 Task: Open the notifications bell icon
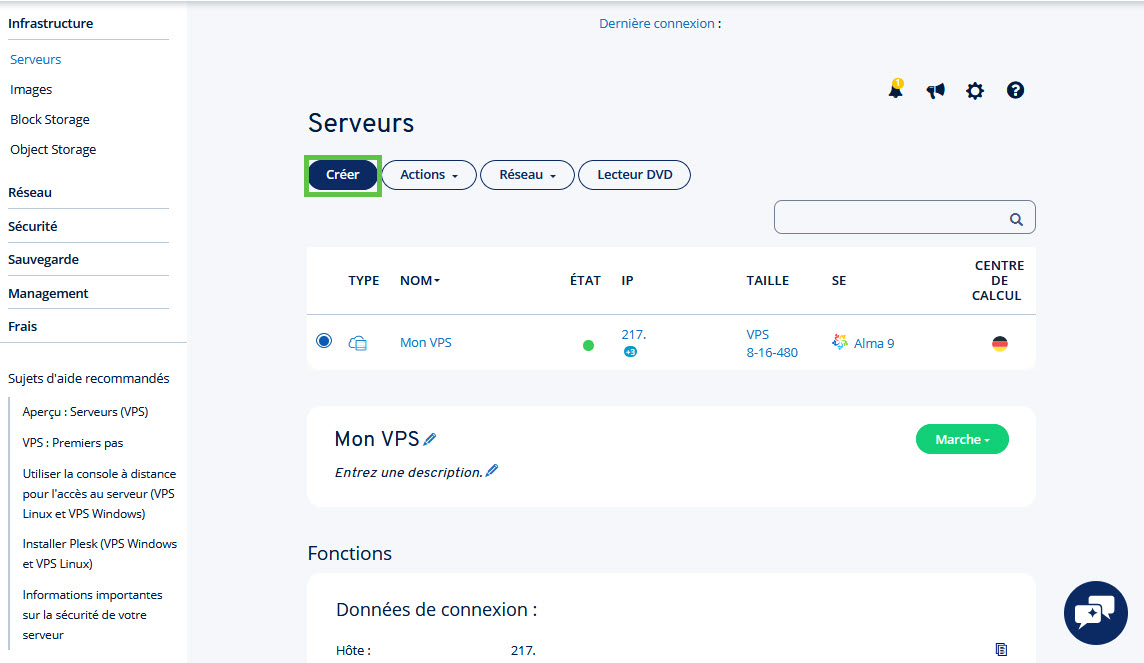tap(895, 89)
